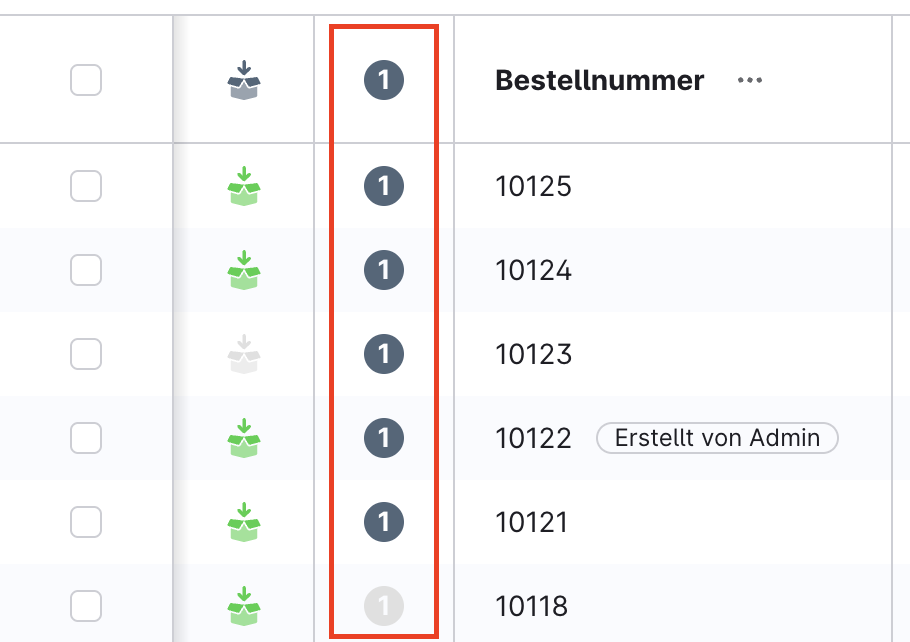
Task: Open Bestellnummer column options menu
Action: [749, 80]
